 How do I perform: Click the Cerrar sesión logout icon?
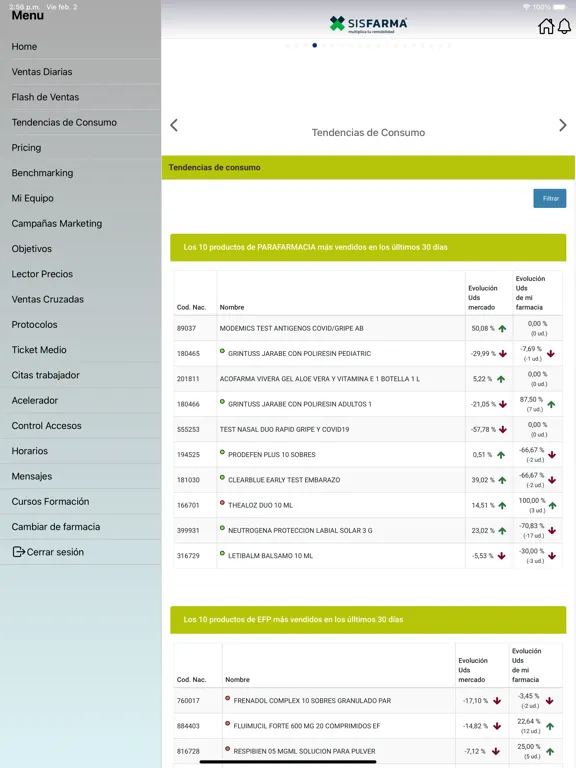[18, 552]
